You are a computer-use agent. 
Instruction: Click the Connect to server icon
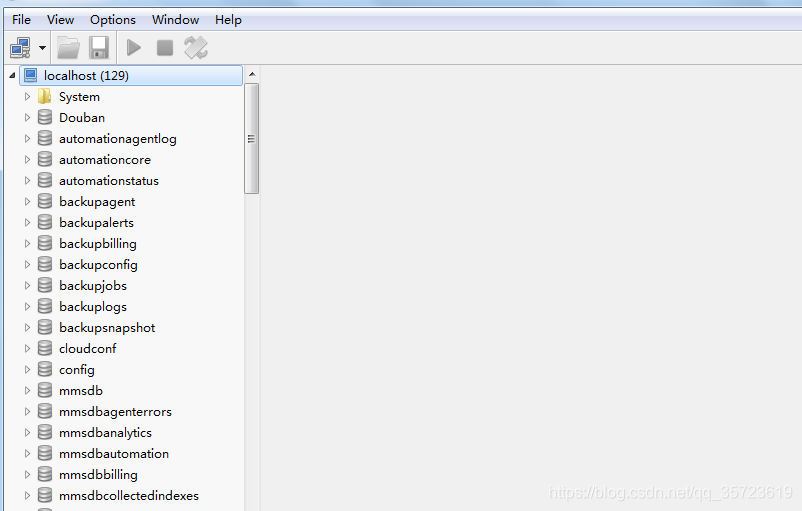pos(20,48)
